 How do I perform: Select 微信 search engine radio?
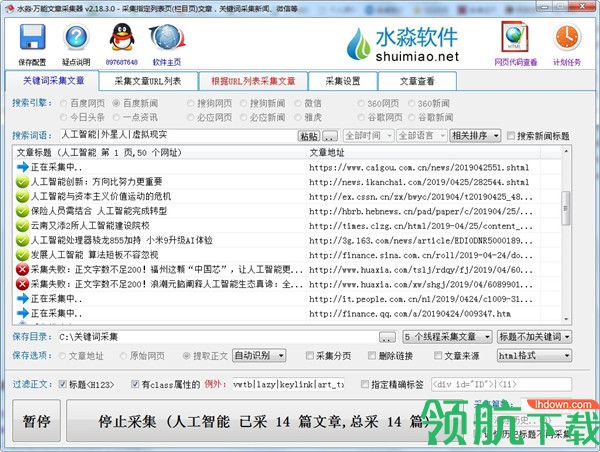point(298,103)
